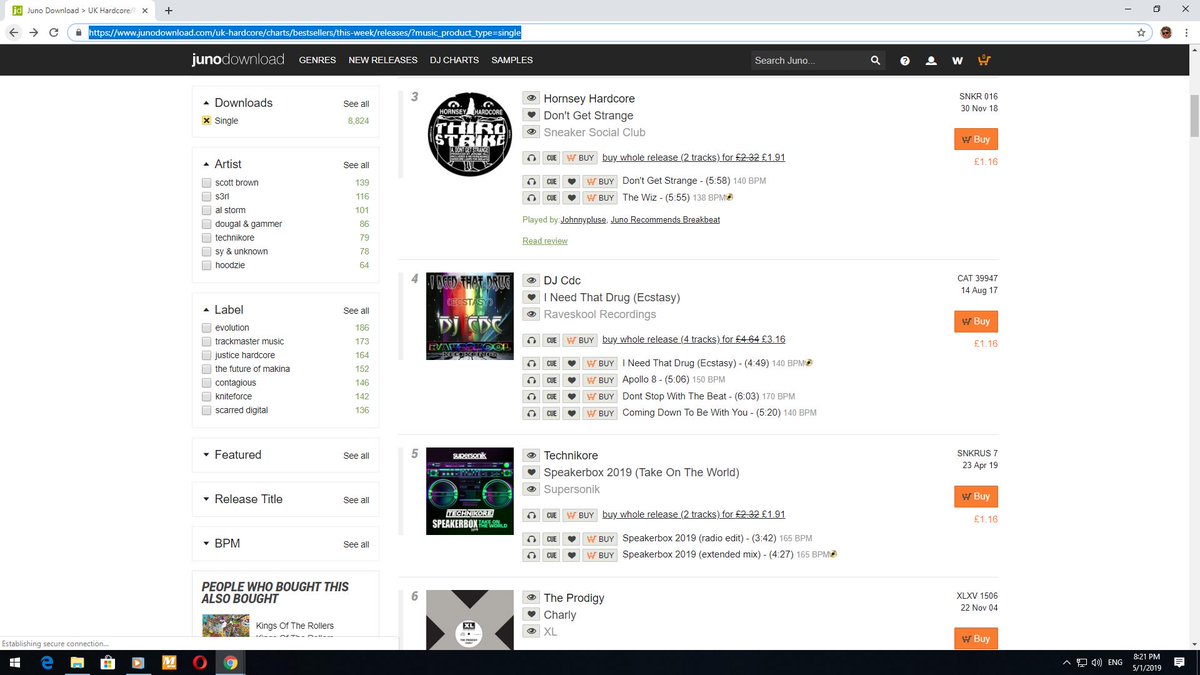Buy Speakerbox 2019 release orange button
Viewport: 1200px width, 675px height.
click(x=976, y=497)
